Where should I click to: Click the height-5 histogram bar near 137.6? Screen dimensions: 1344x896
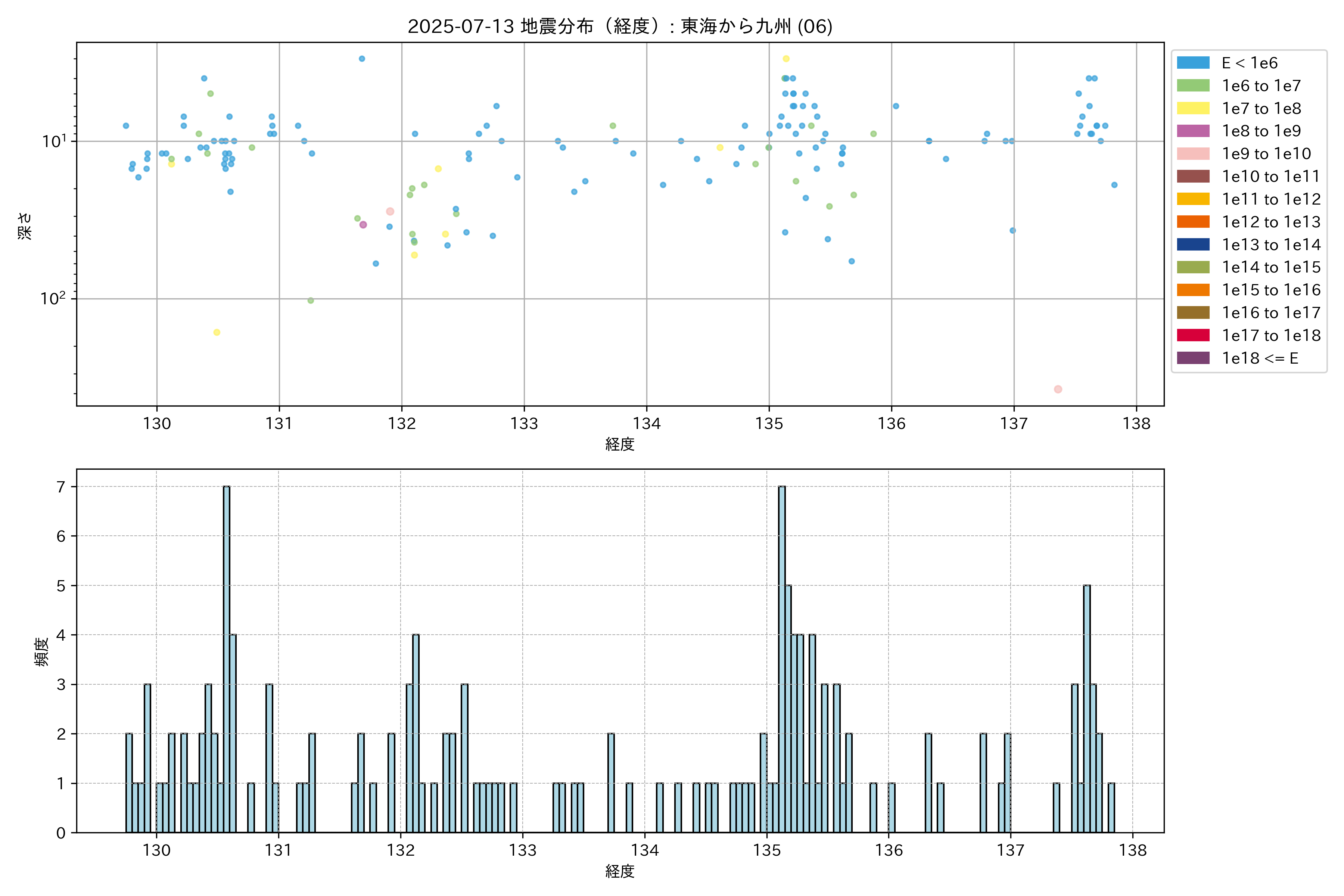1086,709
